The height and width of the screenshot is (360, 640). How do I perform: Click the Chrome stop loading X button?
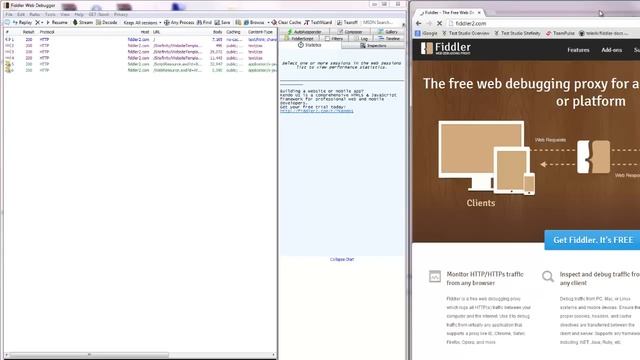point(440,24)
